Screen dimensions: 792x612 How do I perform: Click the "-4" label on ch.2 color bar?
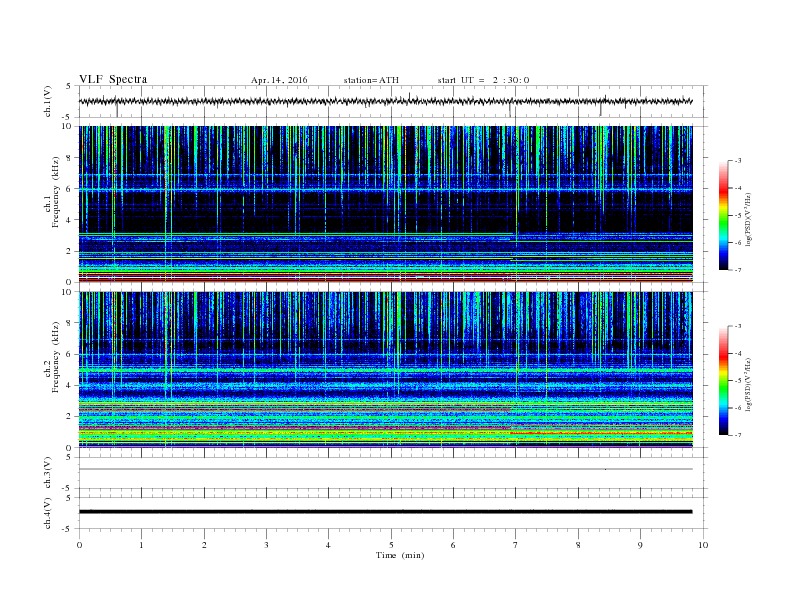click(738, 353)
